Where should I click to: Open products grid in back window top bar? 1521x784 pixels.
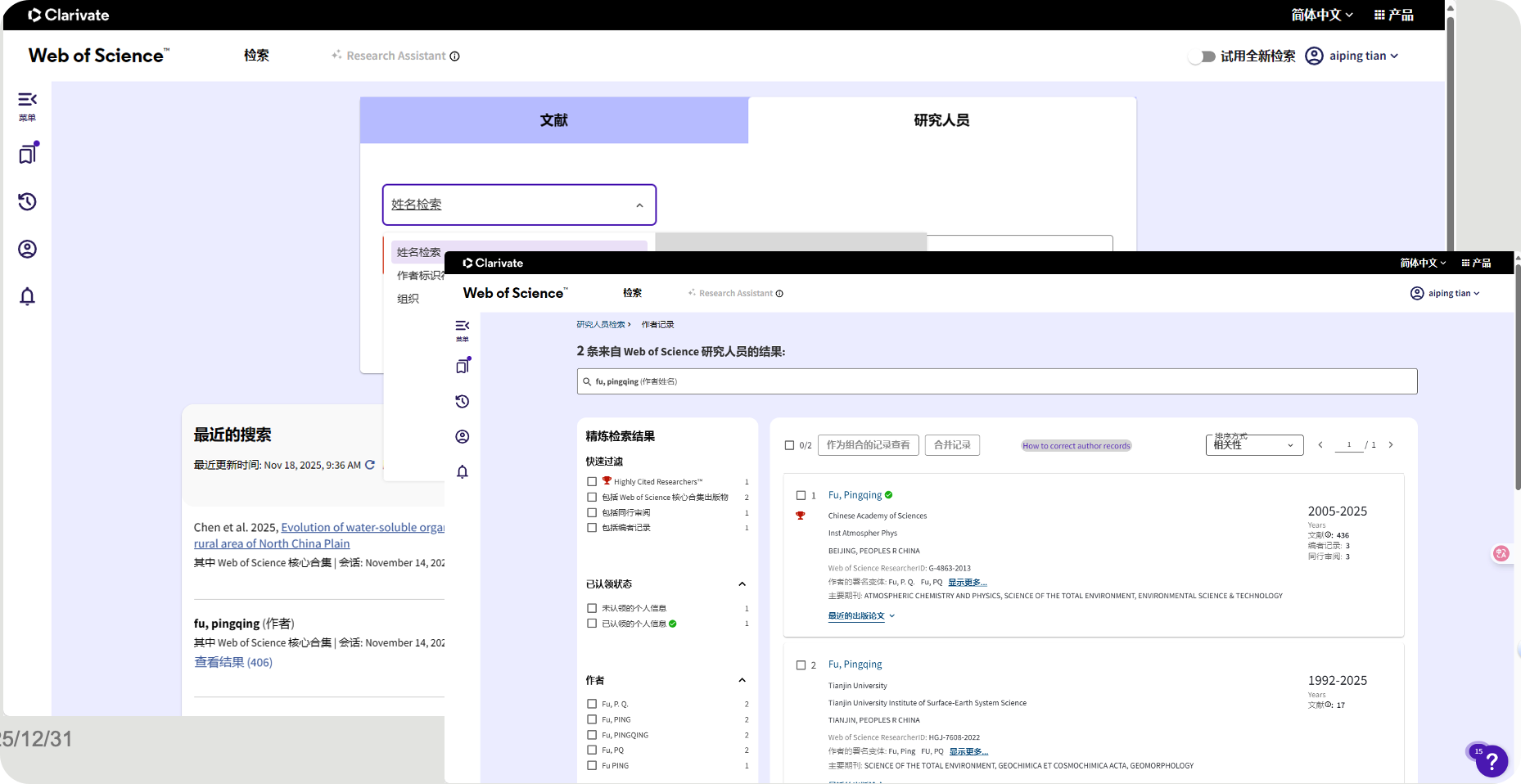pyautogui.click(x=1394, y=15)
